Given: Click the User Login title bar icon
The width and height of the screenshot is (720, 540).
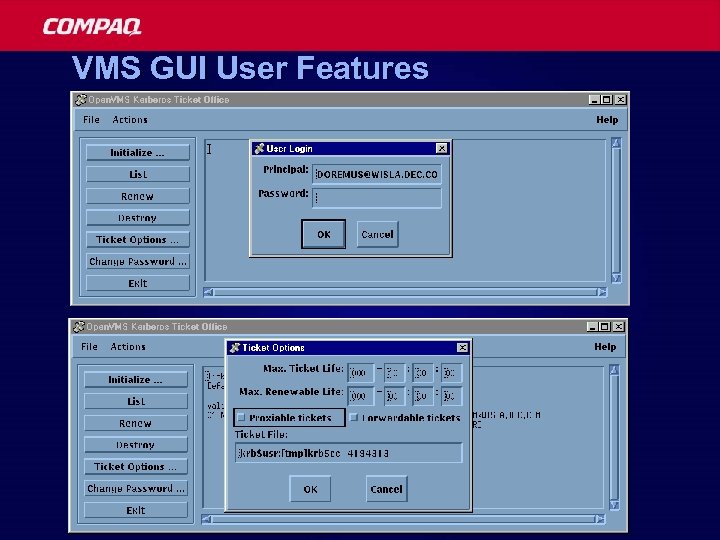Looking at the screenshot, I should [259, 148].
